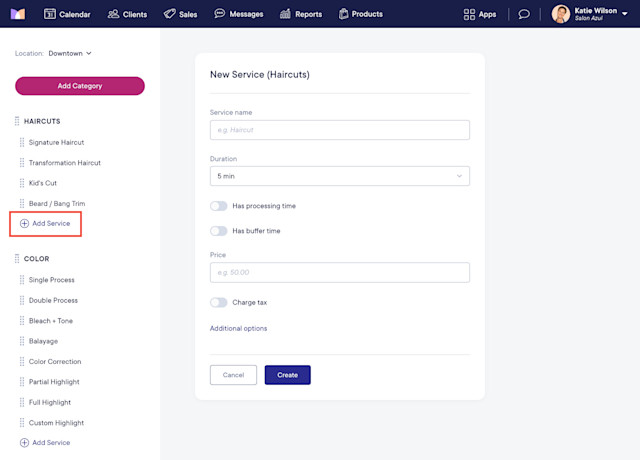Click drag handle beside Kid's Cut
640x460 pixels.
(22, 183)
